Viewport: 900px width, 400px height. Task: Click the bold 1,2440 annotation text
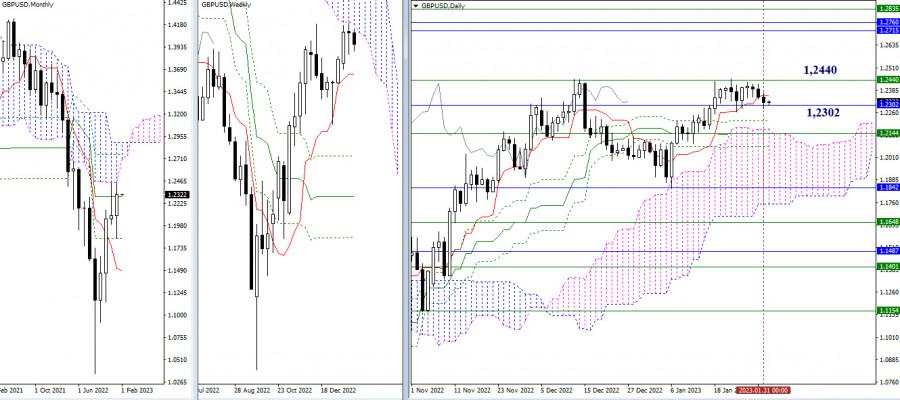pyautogui.click(x=820, y=71)
